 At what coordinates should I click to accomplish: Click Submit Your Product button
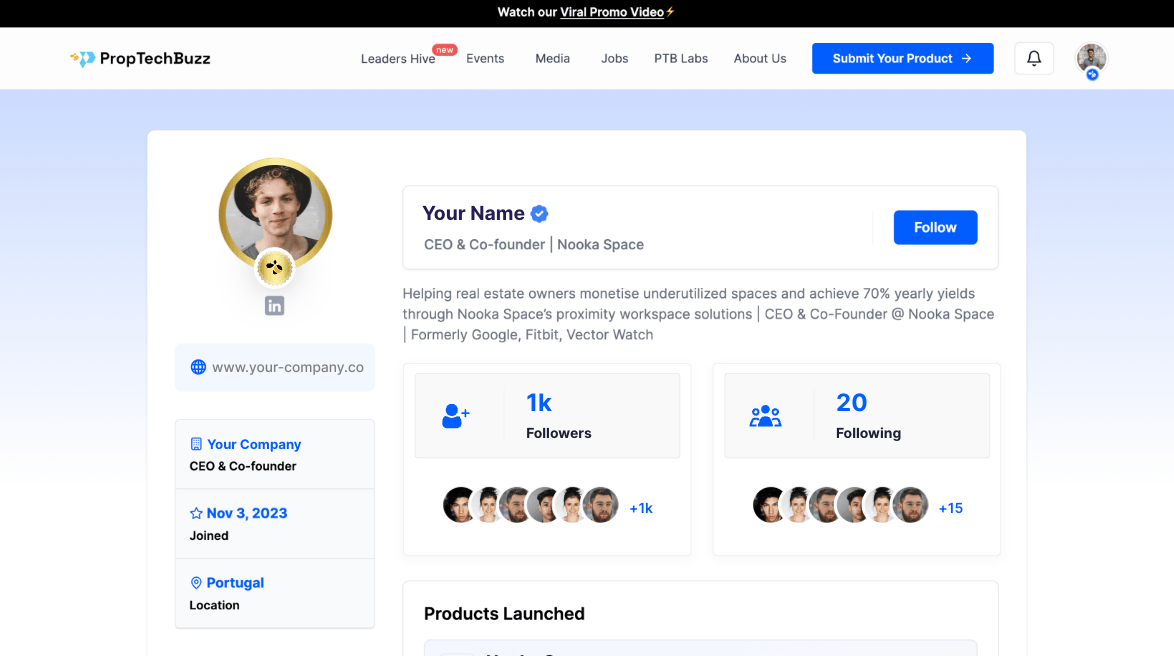pos(902,58)
